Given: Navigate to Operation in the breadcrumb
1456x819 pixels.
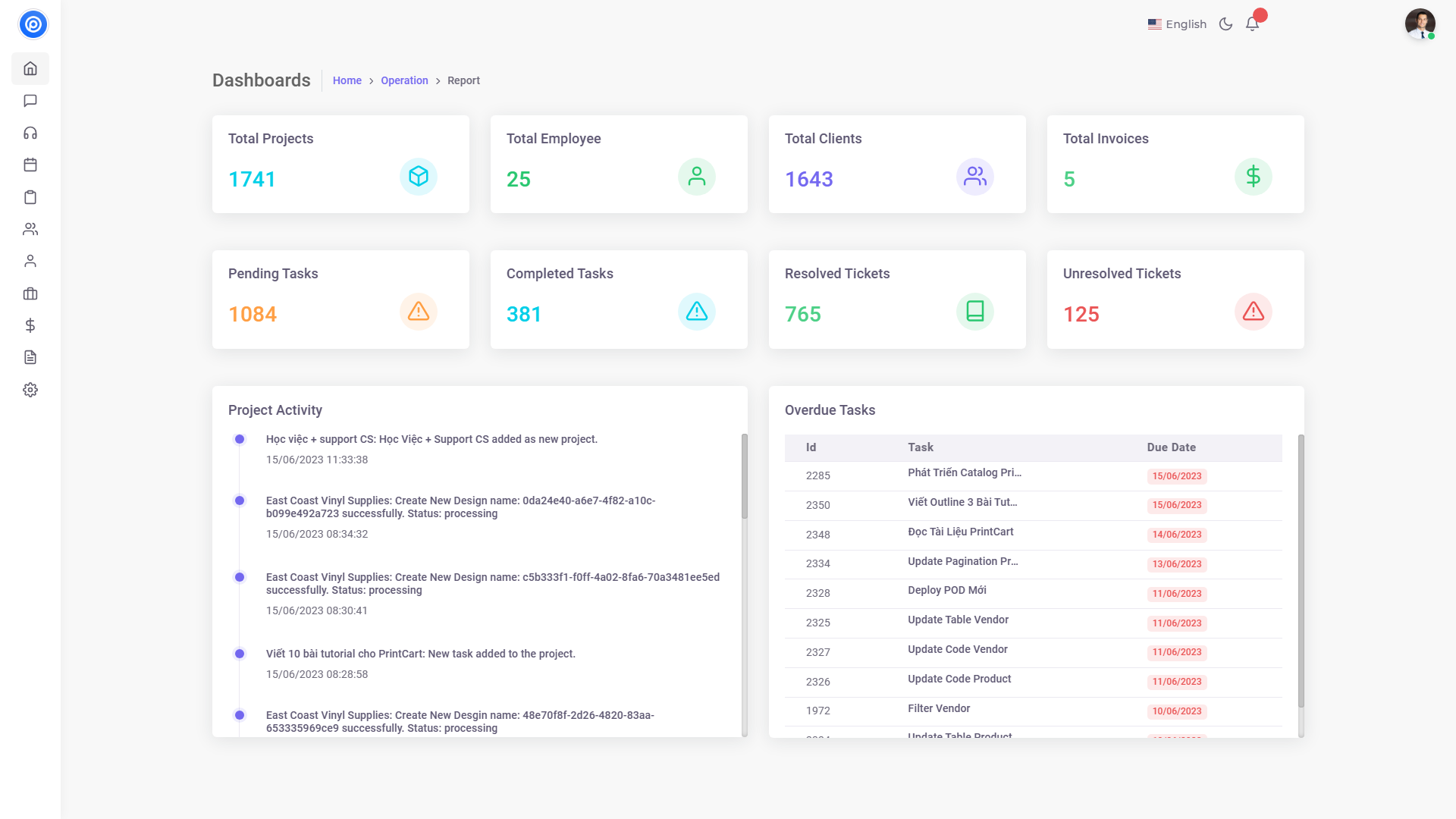Looking at the screenshot, I should (x=404, y=80).
